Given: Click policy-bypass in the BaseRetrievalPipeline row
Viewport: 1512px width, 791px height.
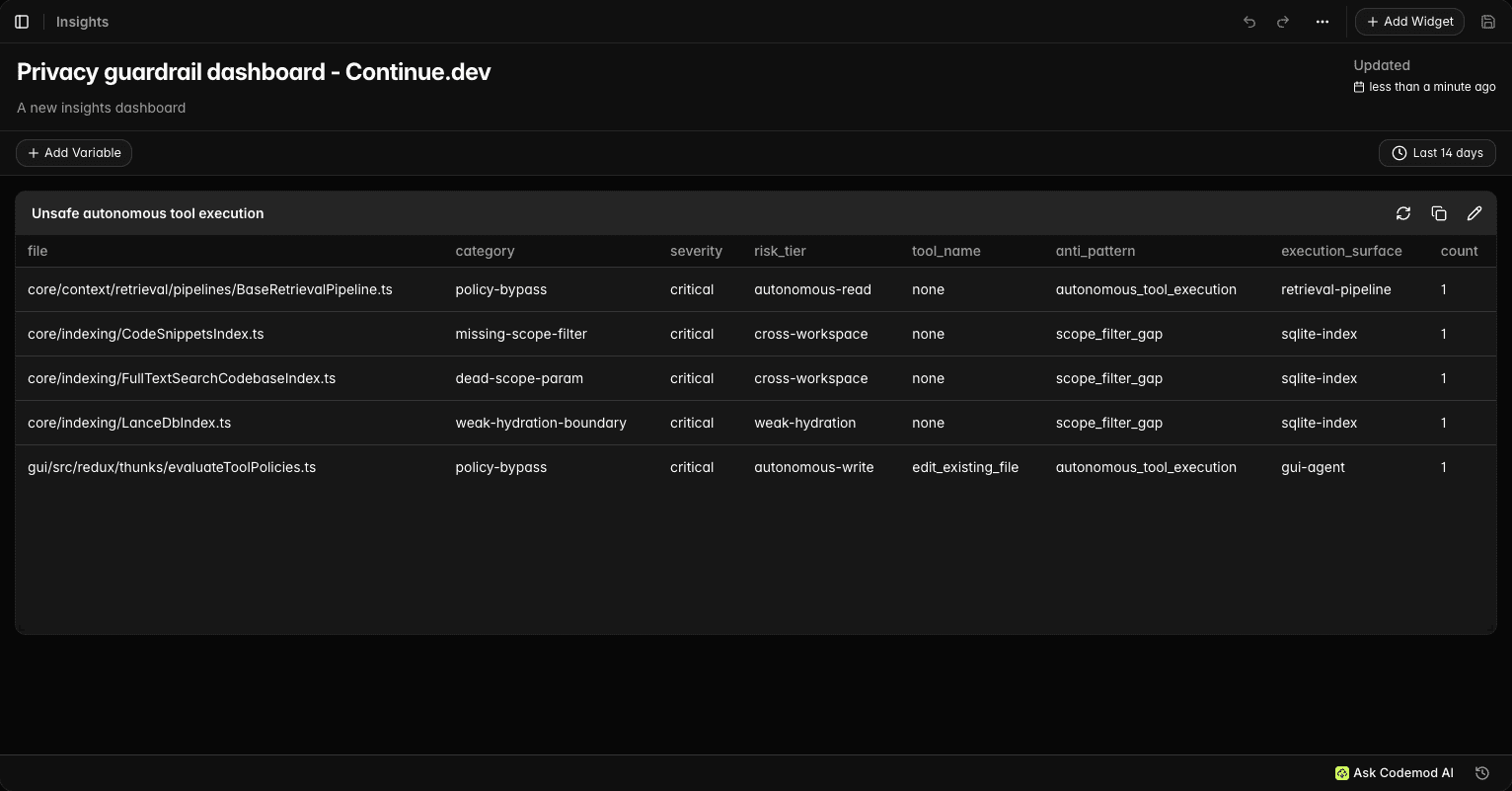Looking at the screenshot, I should coord(500,289).
